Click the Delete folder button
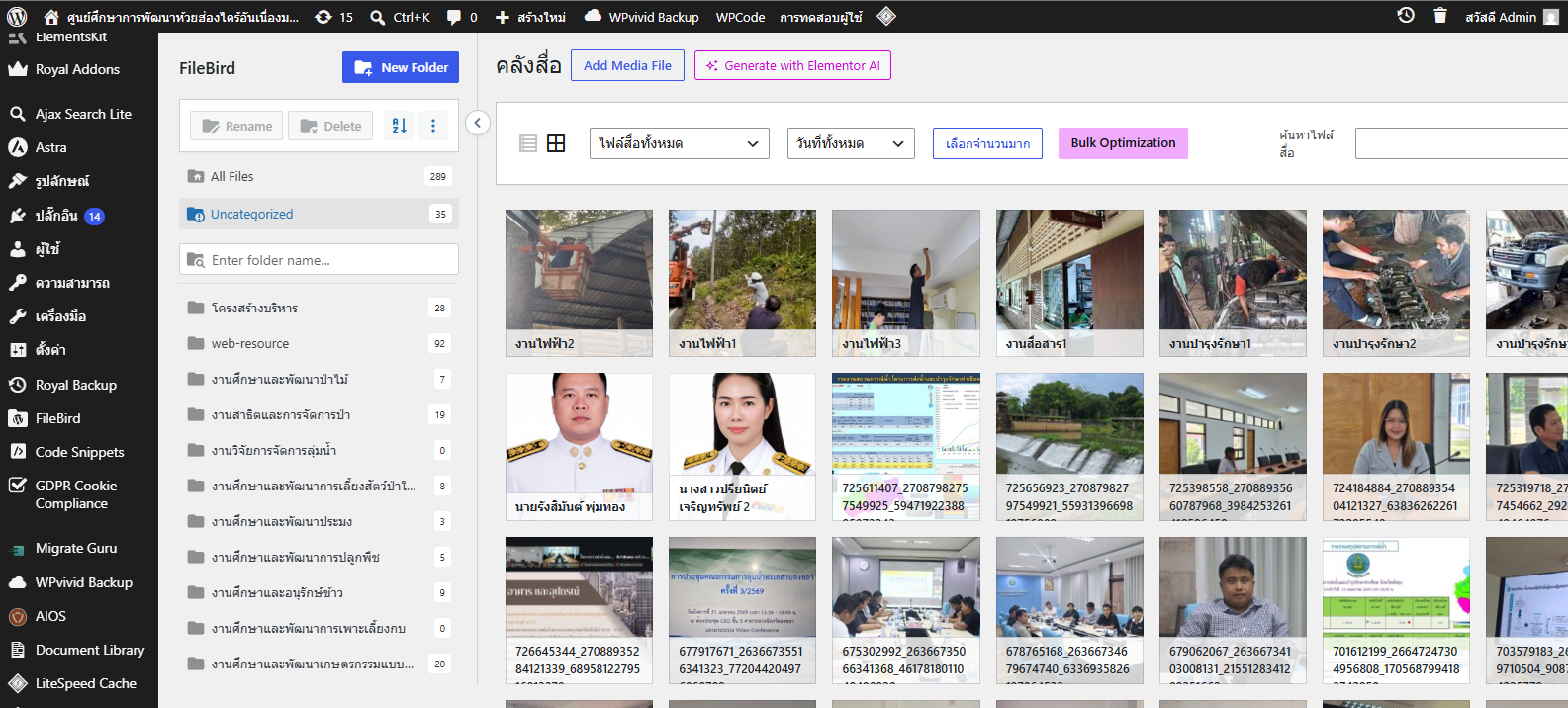The height and width of the screenshot is (708, 1568). click(x=330, y=126)
